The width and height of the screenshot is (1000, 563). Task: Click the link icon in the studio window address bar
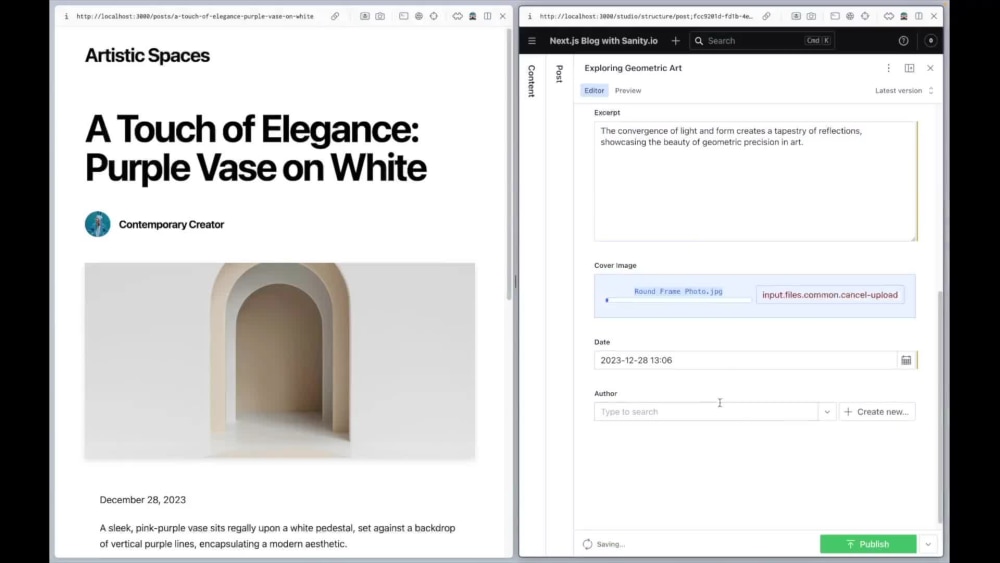tap(767, 17)
